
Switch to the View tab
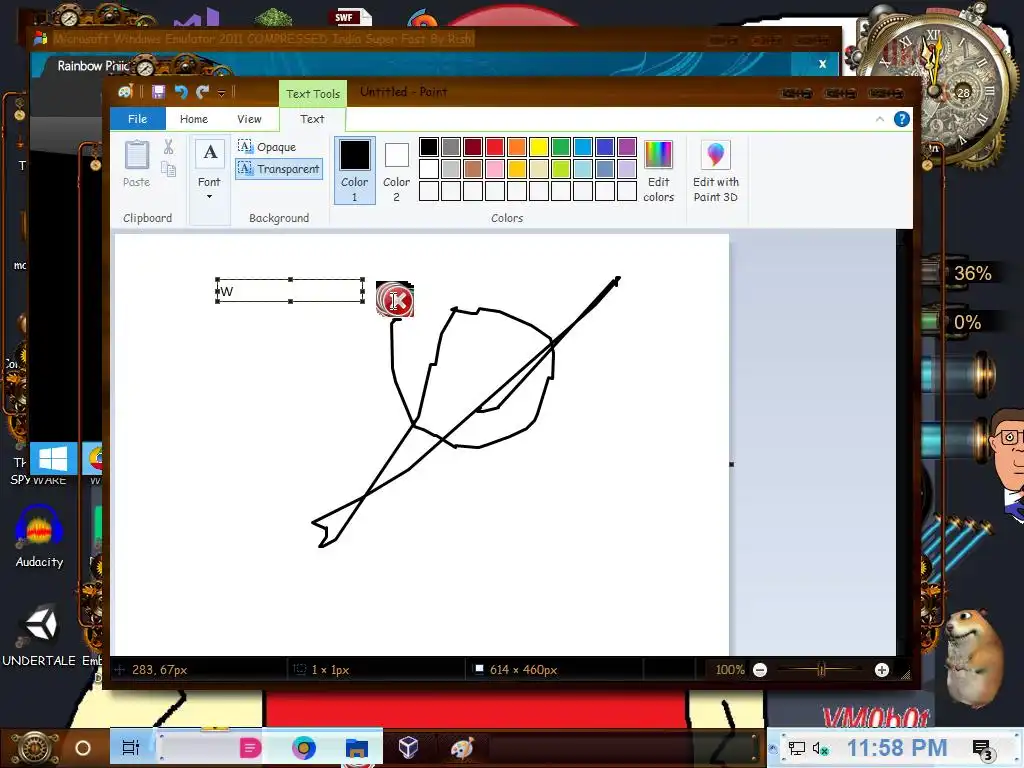pos(249,119)
